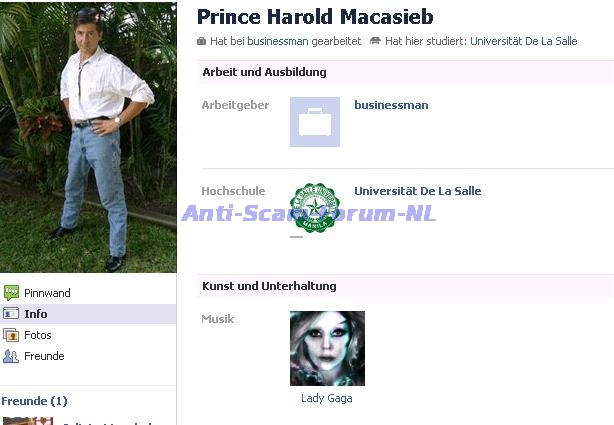This screenshot has width=614, height=425.
Task: Click the Pinnwand speech bubble icon
Action: point(11,293)
